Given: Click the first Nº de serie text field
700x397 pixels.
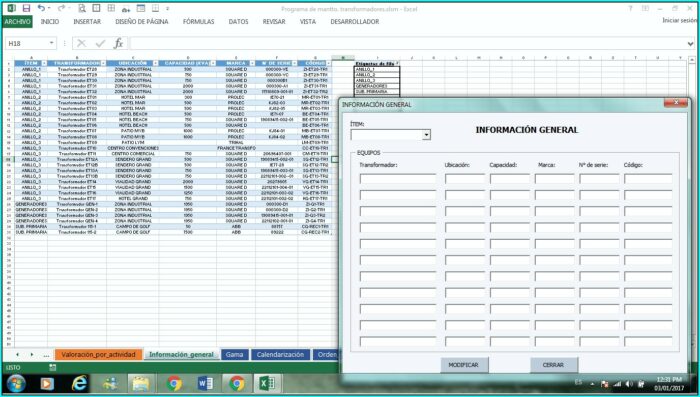Looking at the screenshot, I should pyautogui.click(x=600, y=179).
